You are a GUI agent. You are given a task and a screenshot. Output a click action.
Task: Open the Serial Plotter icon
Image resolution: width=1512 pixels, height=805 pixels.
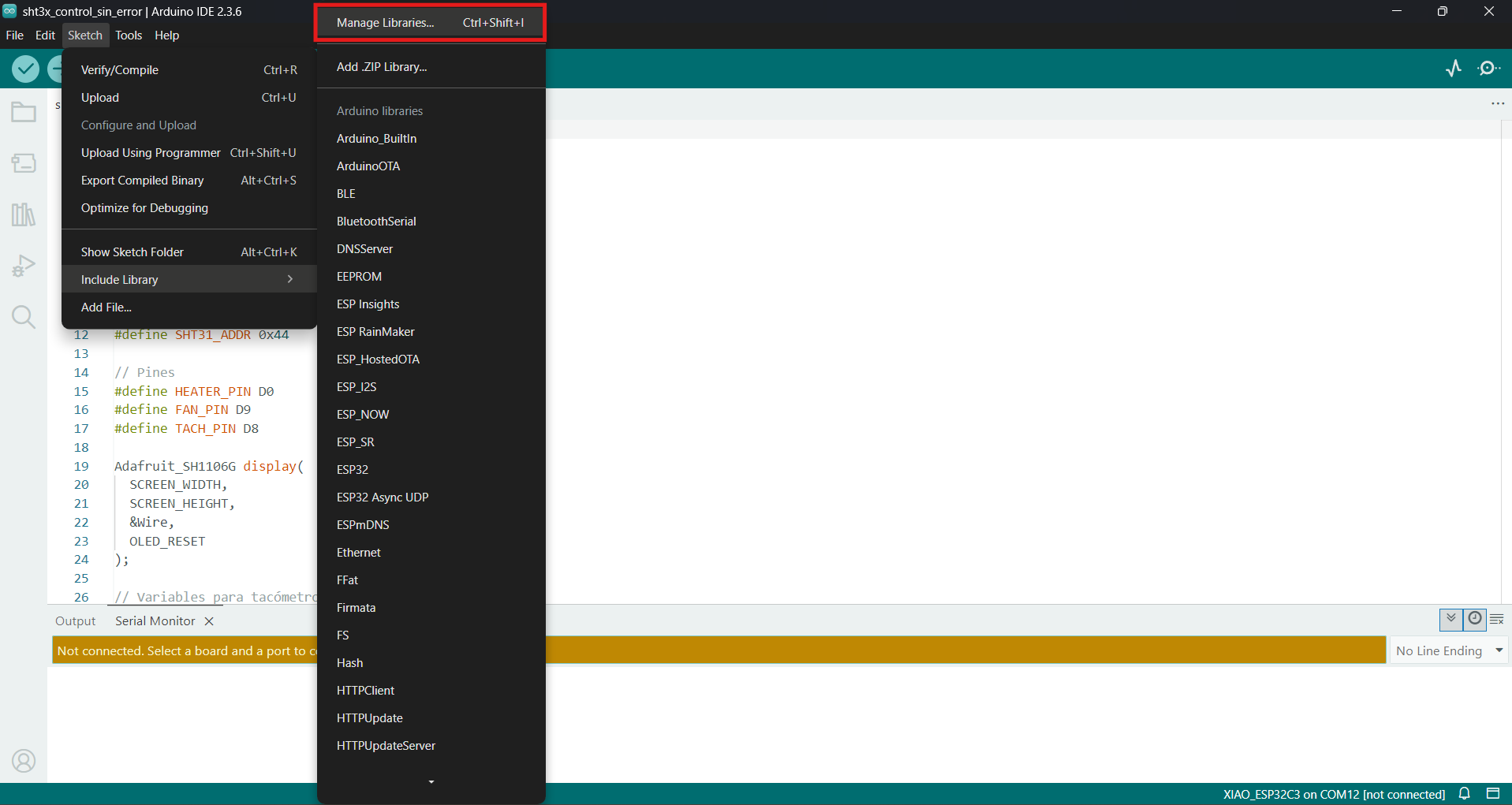pos(1454,69)
